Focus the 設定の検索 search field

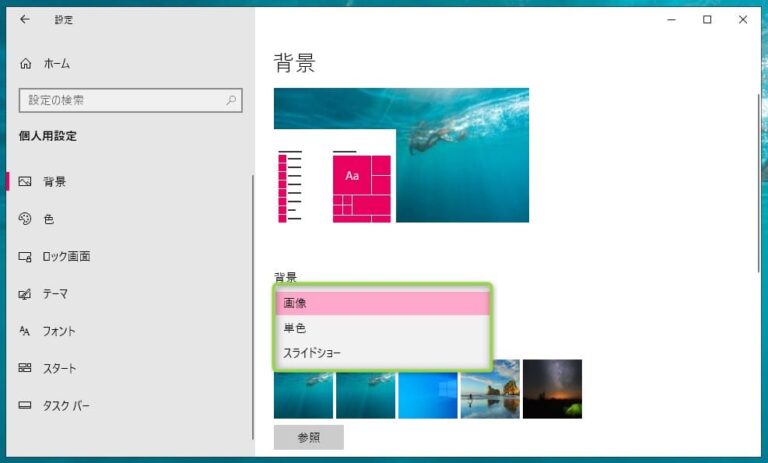[131, 100]
